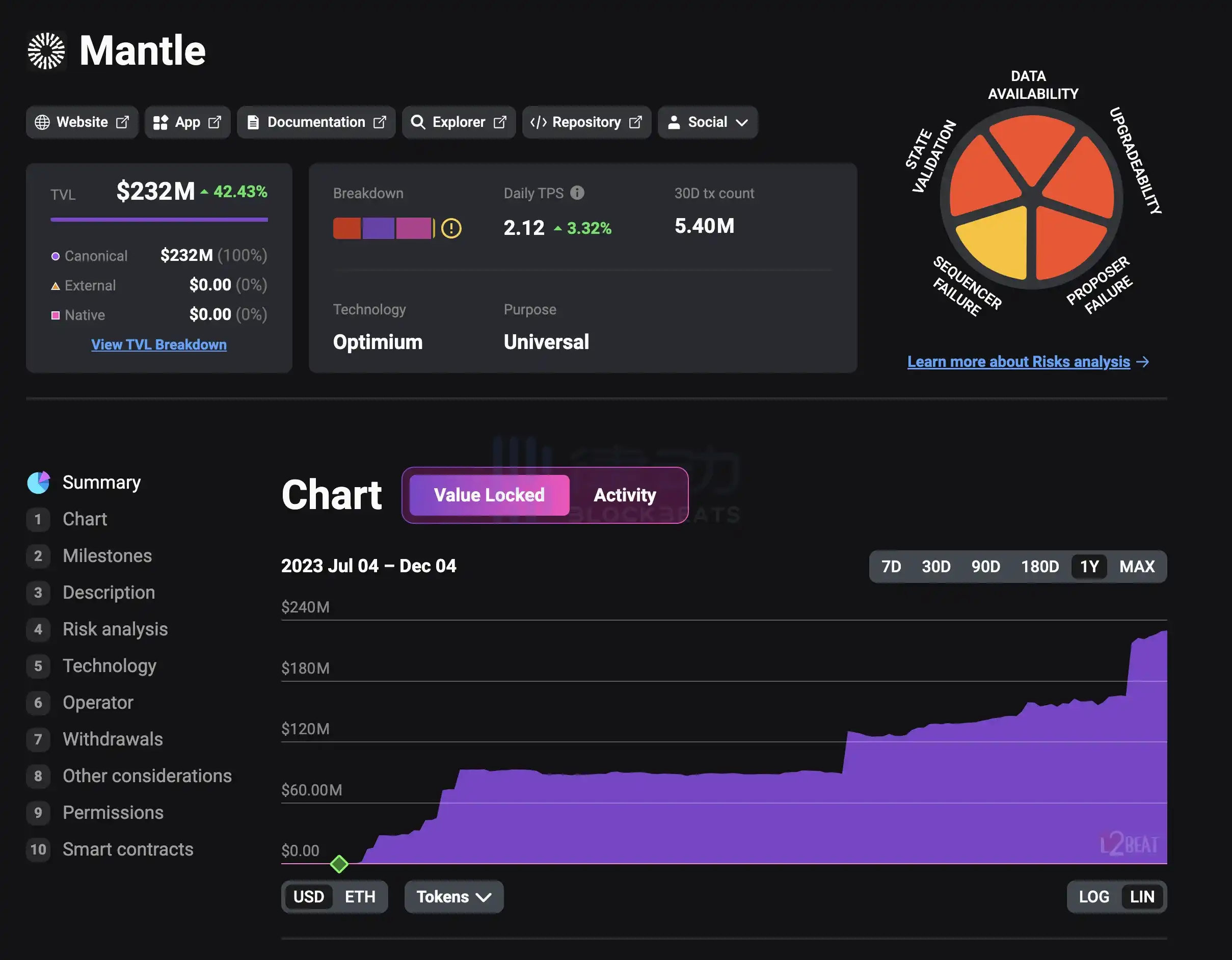This screenshot has width=1232, height=960.
Task: Open View TVL Breakdown link
Action: coord(159,344)
